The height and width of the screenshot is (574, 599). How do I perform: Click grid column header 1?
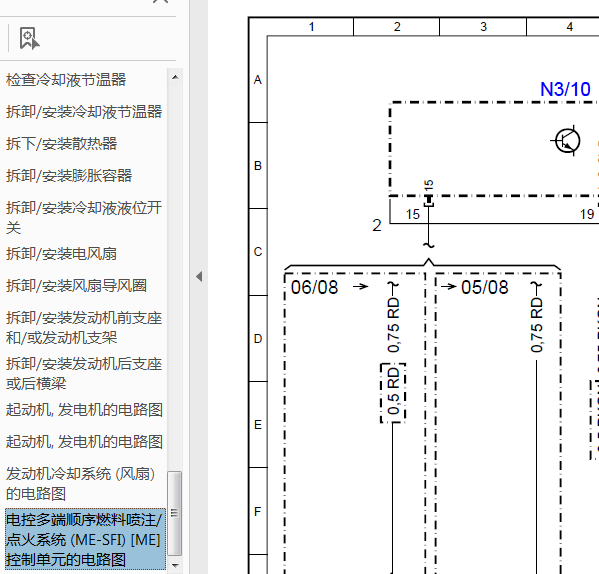click(x=311, y=27)
